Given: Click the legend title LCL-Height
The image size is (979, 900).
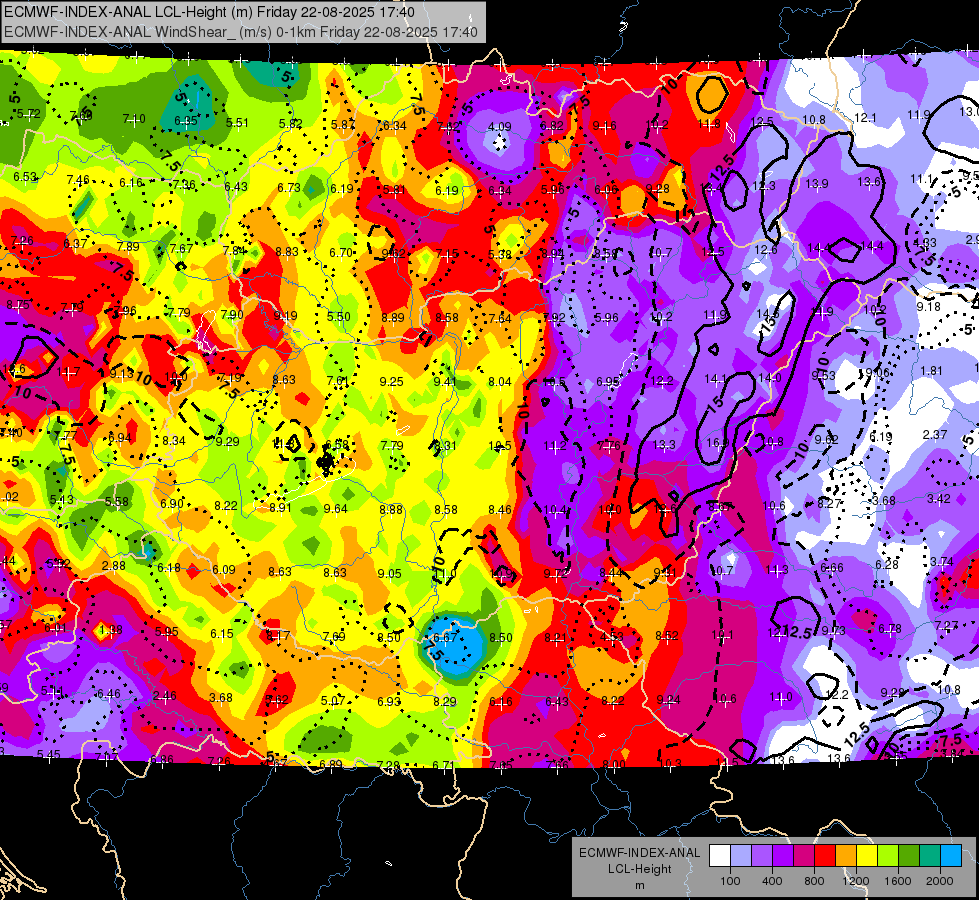Looking at the screenshot, I should coord(639,869).
